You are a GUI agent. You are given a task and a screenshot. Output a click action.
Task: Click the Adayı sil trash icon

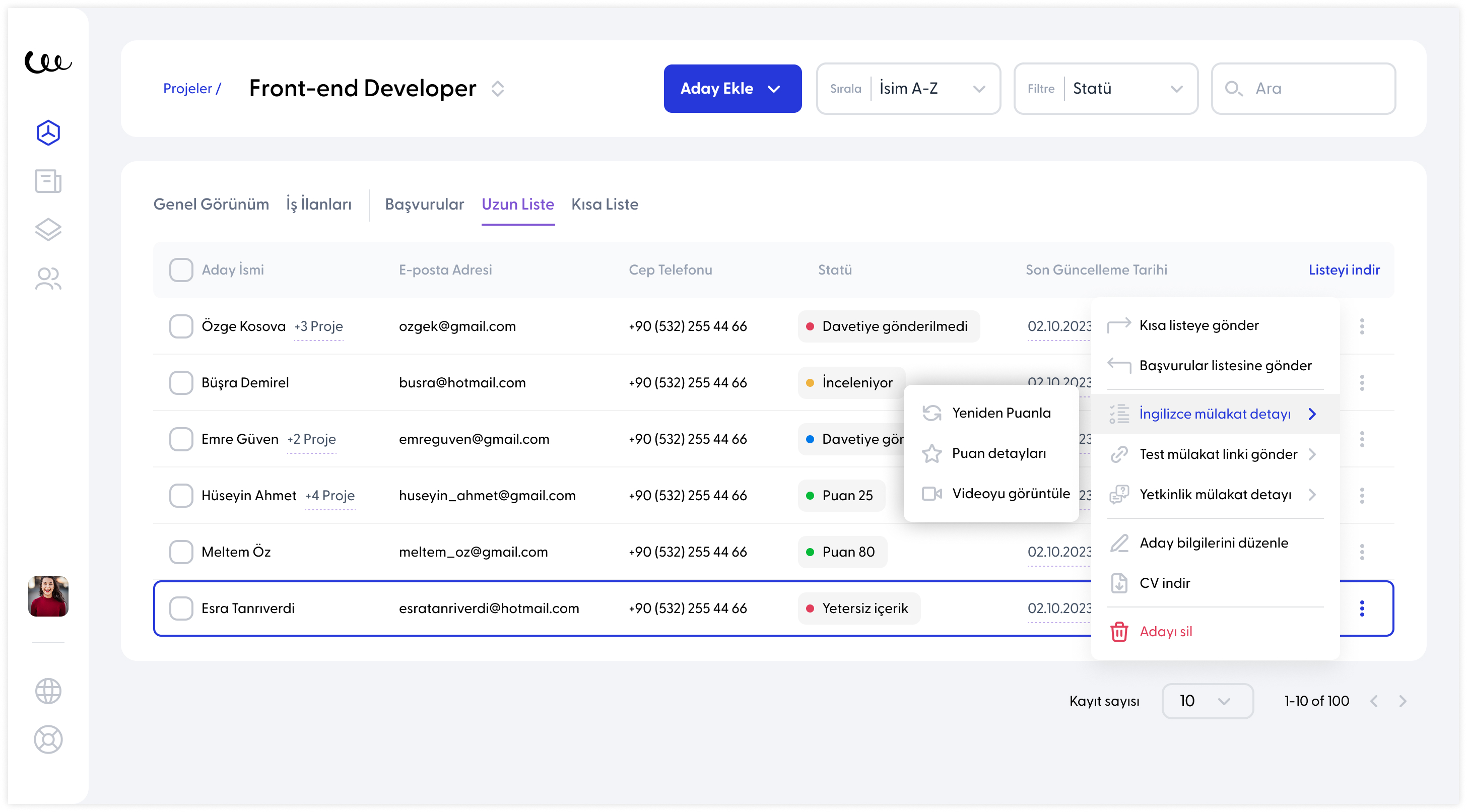point(1119,632)
